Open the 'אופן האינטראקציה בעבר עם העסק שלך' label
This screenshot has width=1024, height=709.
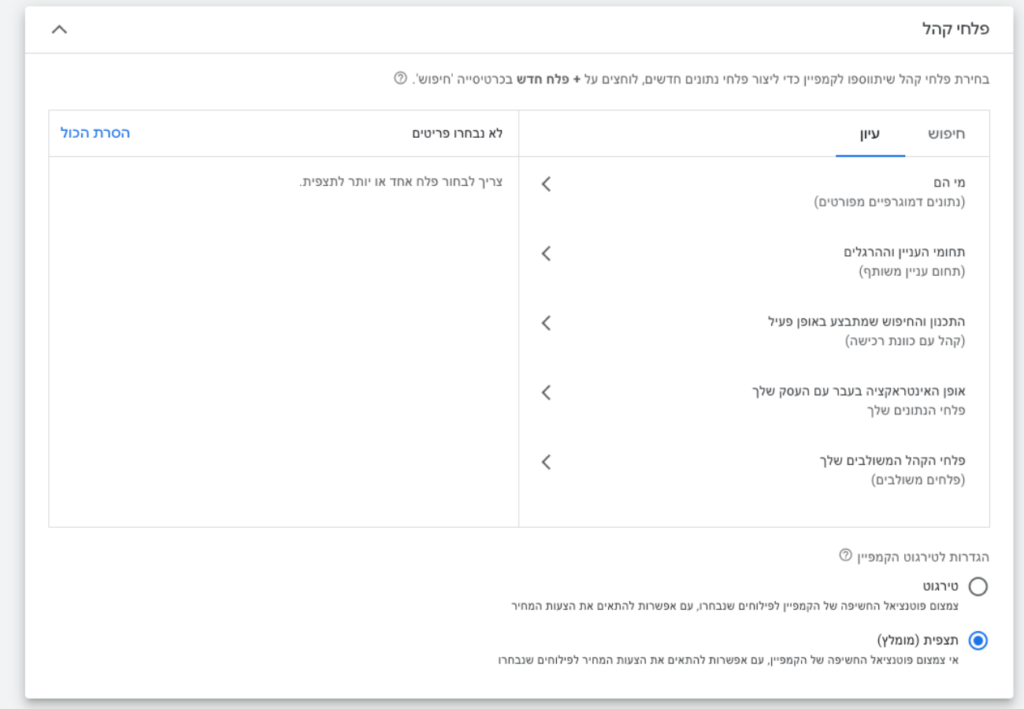pyautogui.click(x=858, y=391)
